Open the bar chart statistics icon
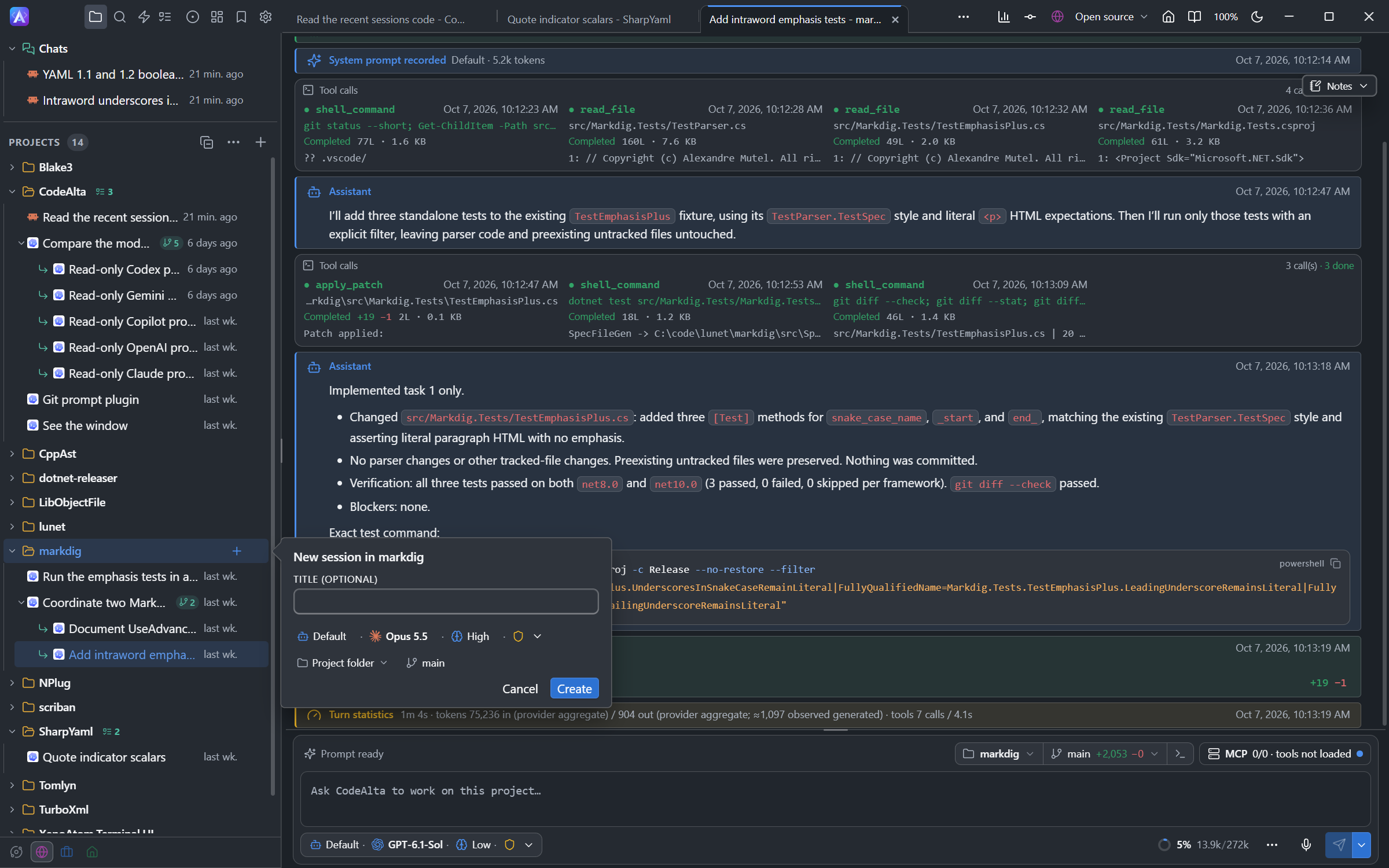This screenshot has height=868, width=1389. point(1004,17)
